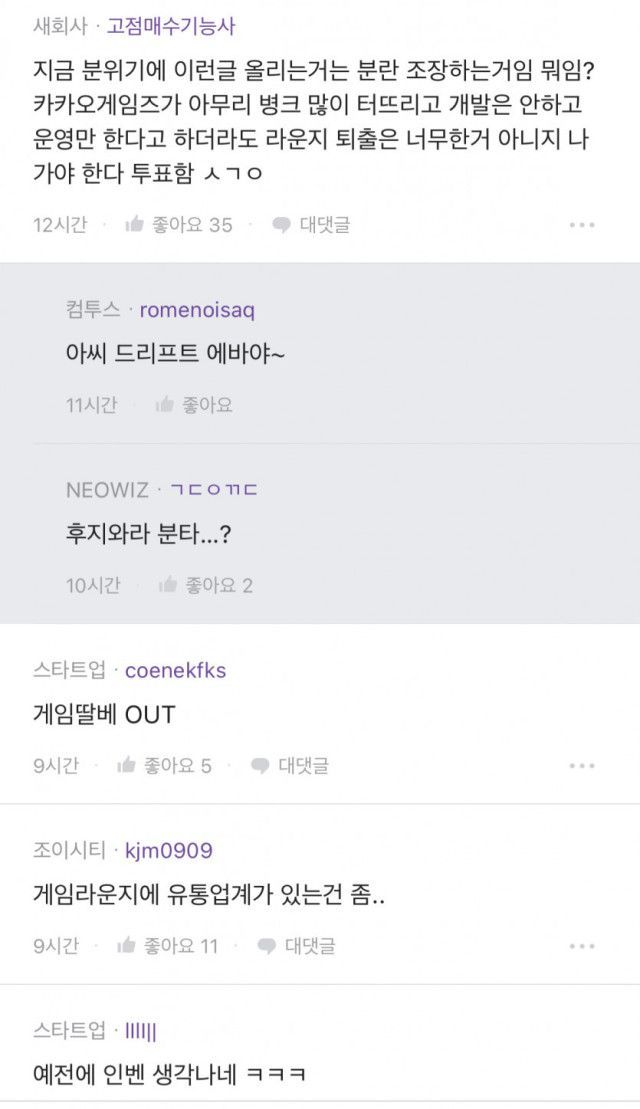Open the IIIIII user profile from 스타트업
This screenshot has height=1109, width=640.
point(140,1031)
